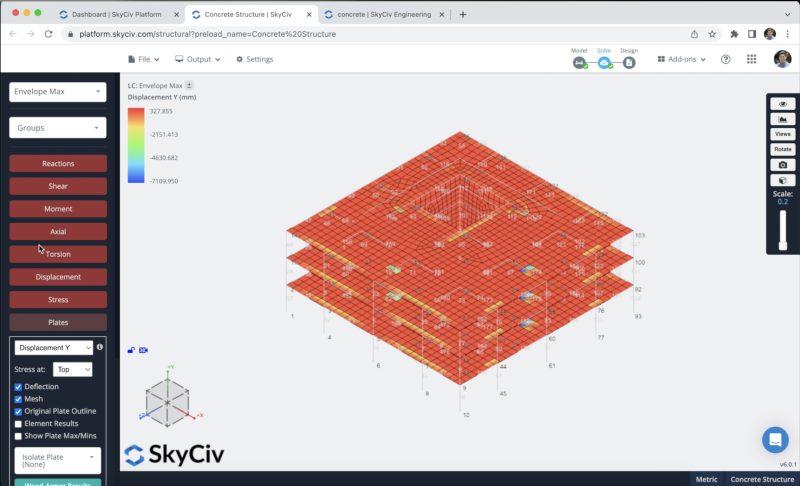Switch to Dashboard | SkyCiv Platform tab
Screen dimensions: 800x486
tap(116, 14)
